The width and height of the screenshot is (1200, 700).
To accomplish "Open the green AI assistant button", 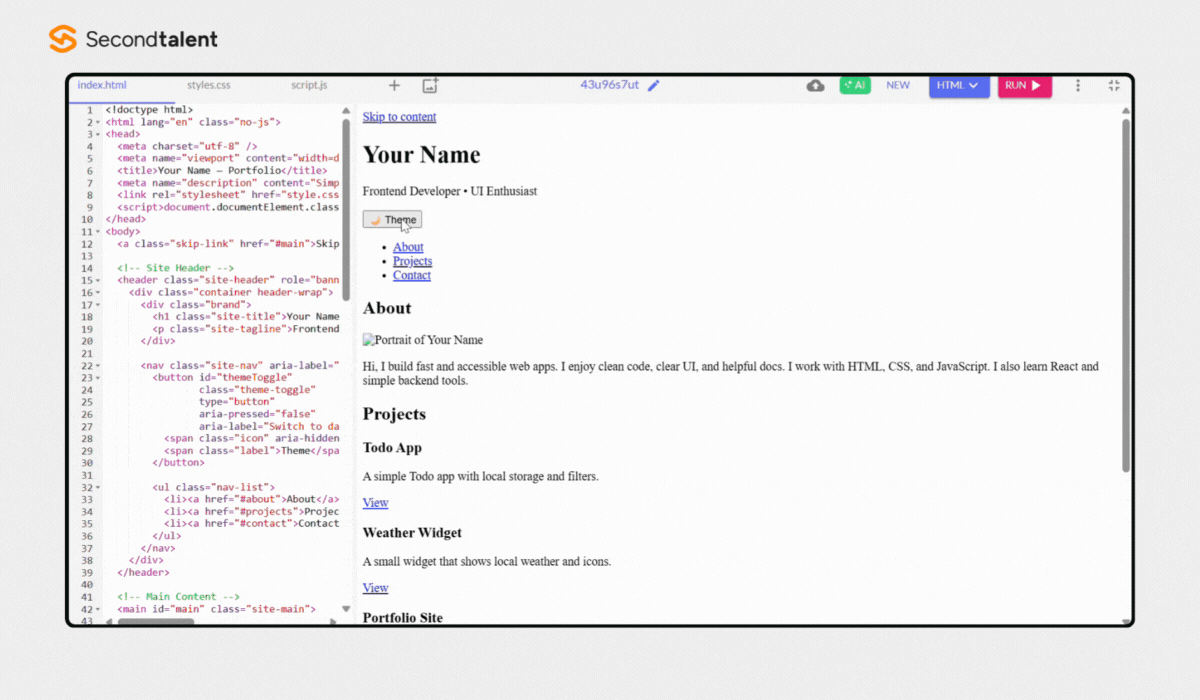I will pos(855,86).
